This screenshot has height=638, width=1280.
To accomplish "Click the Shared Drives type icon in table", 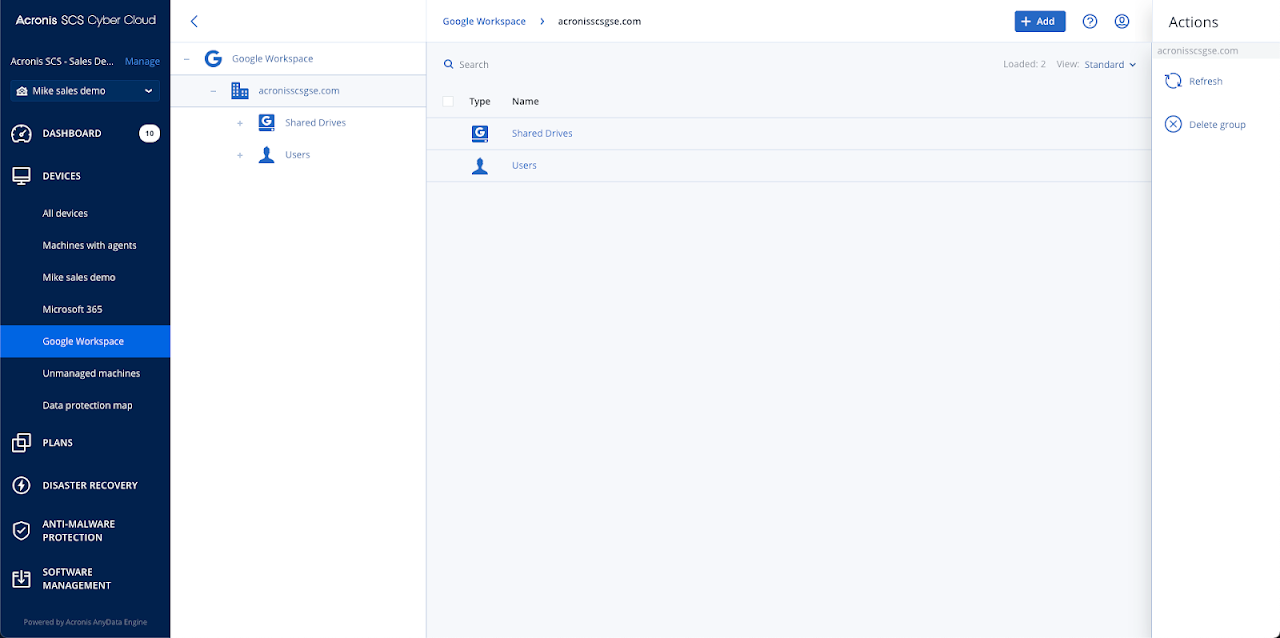I will click(x=480, y=134).
